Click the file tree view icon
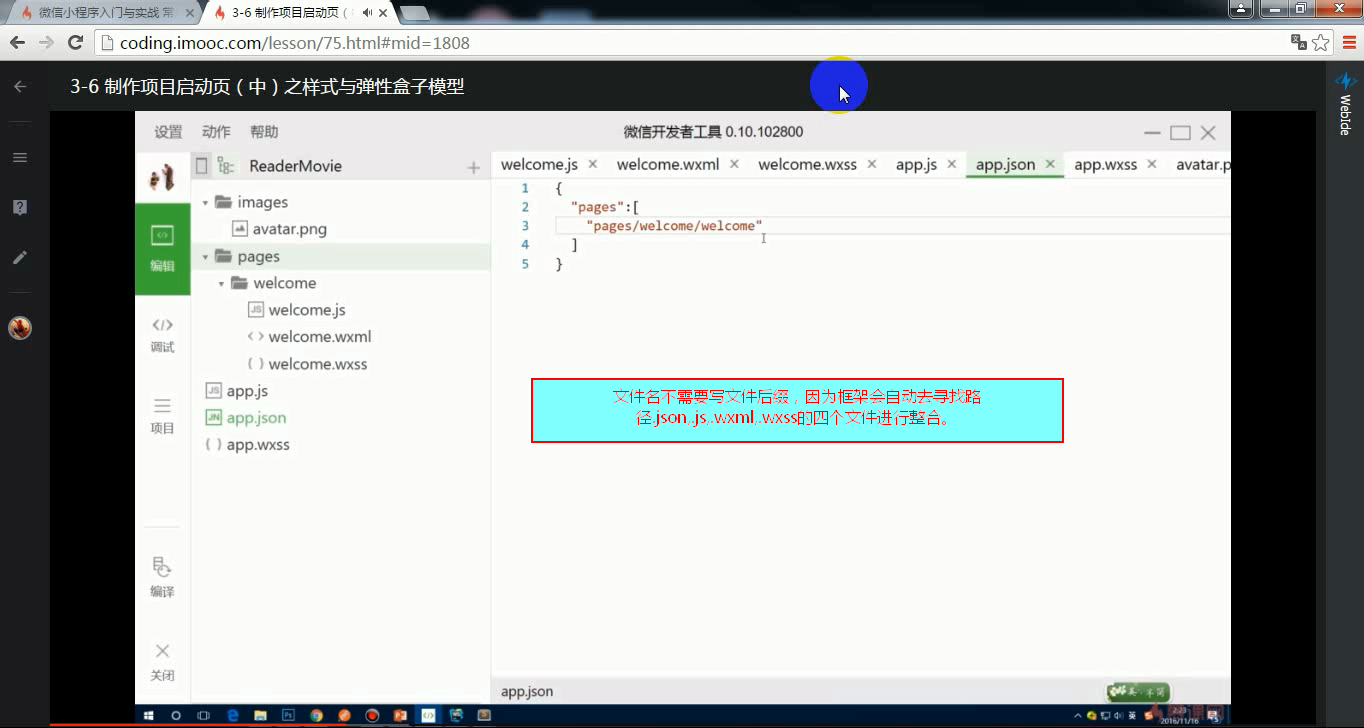The width and height of the screenshot is (1364, 728). [x=226, y=166]
